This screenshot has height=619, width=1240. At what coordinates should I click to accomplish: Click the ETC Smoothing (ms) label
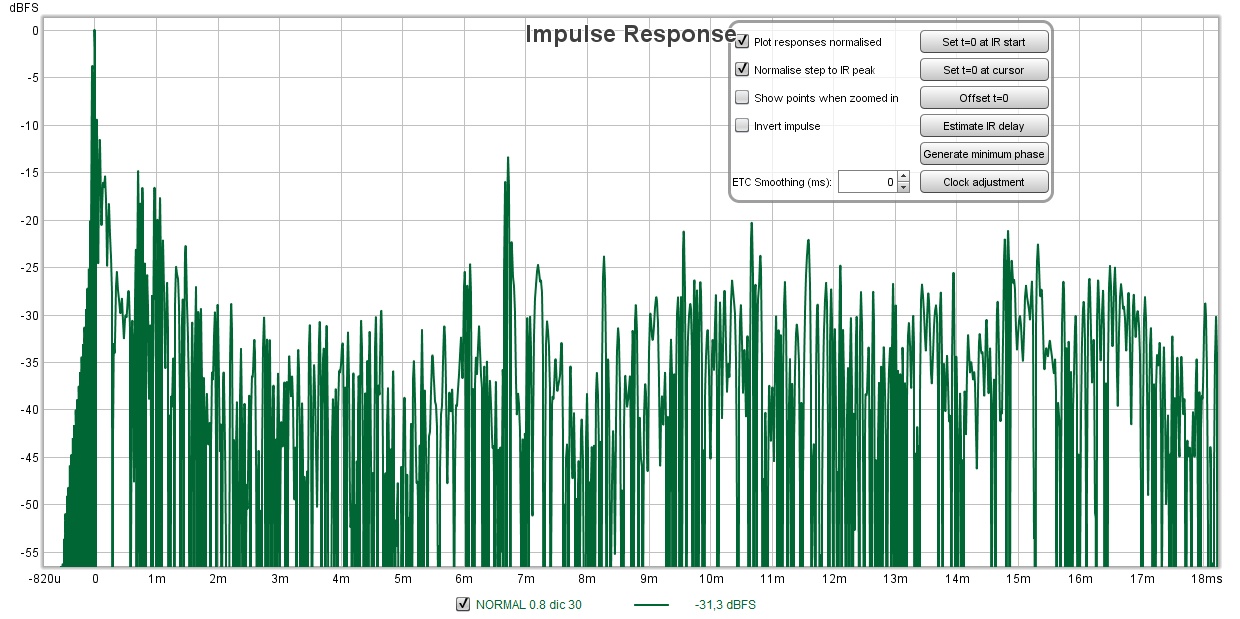click(x=782, y=183)
